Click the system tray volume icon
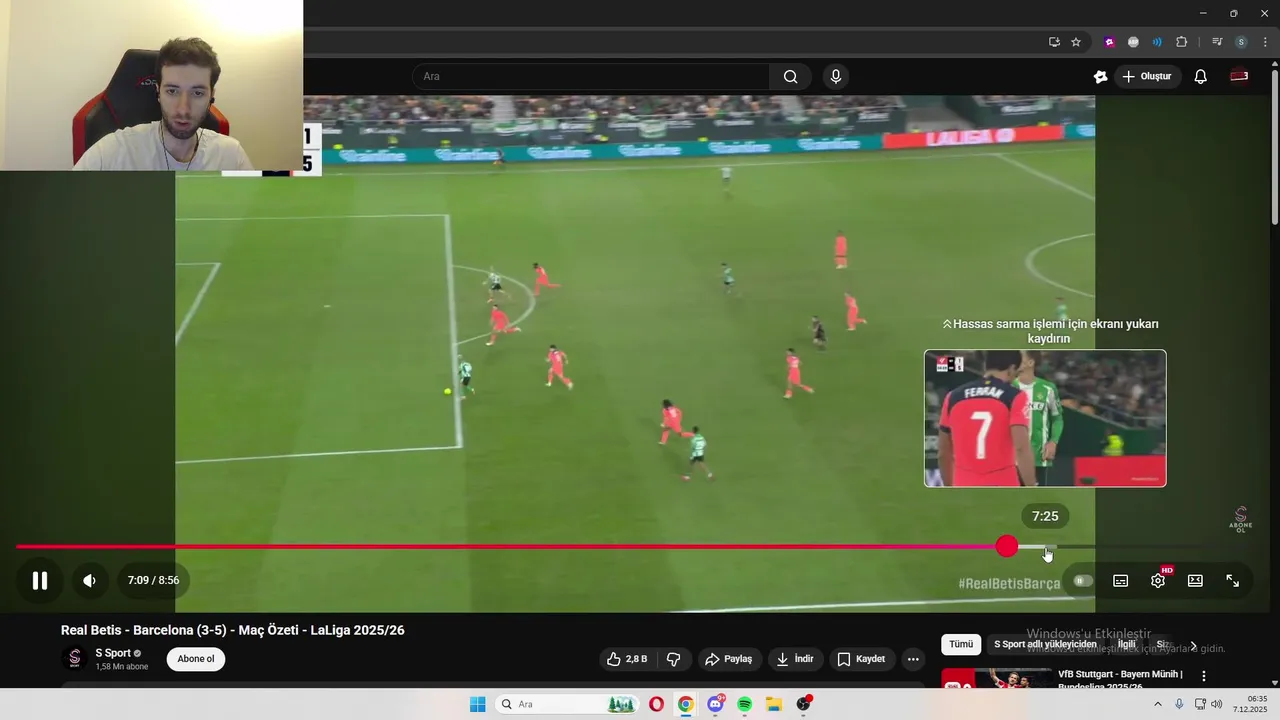The image size is (1280, 720). pos(1216,704)
